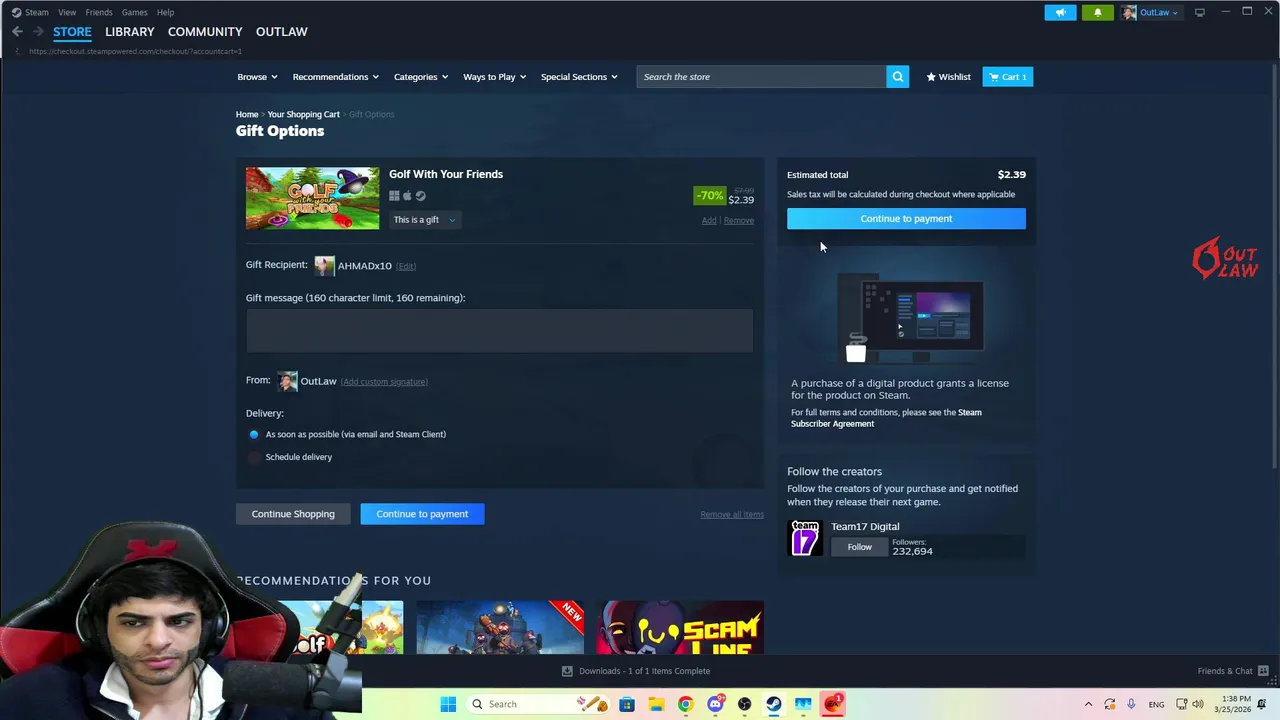
Task: Click the taskbar volume icon
Action: [x=1197, y=704]
